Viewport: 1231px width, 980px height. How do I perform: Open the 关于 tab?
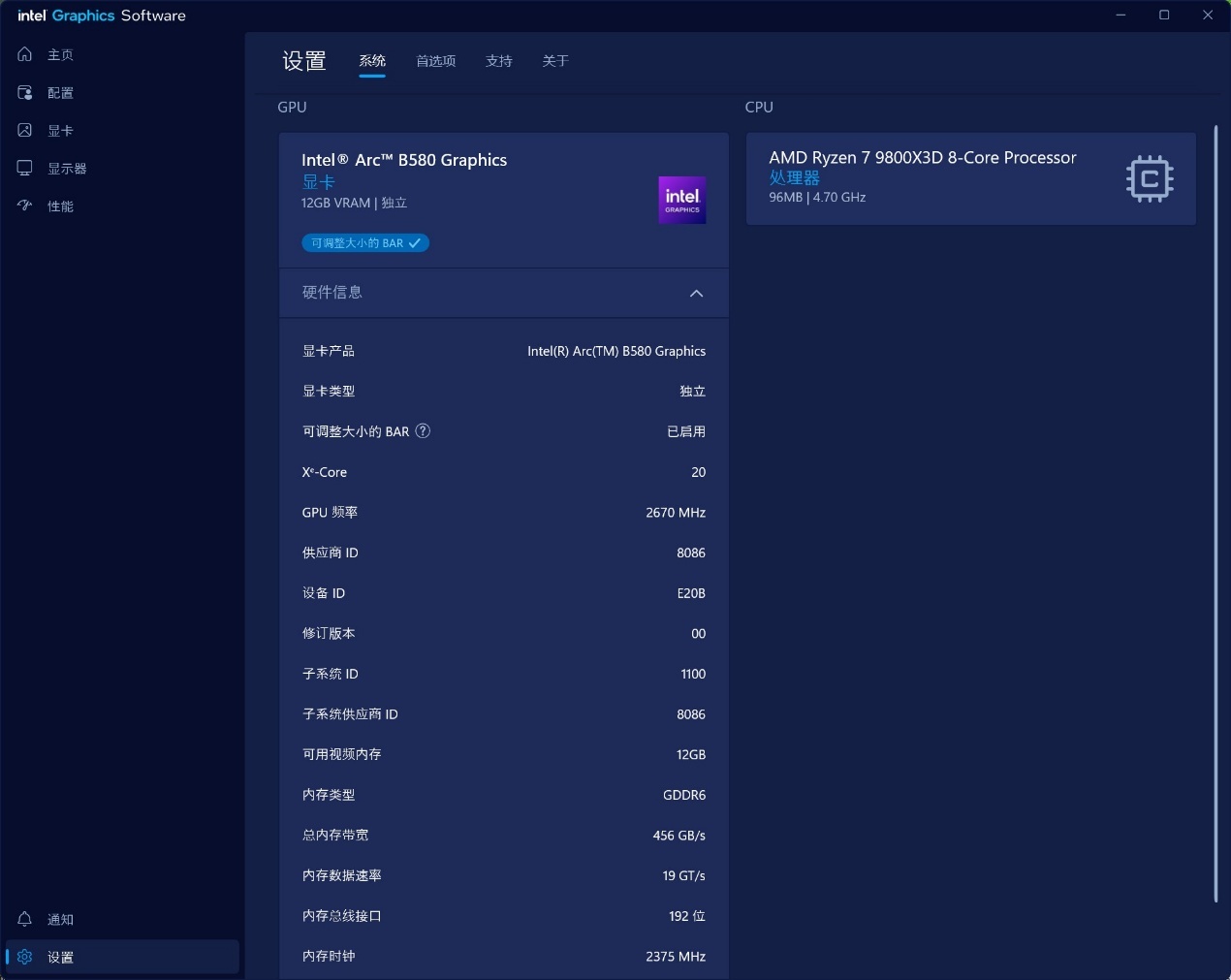[555, 61]
